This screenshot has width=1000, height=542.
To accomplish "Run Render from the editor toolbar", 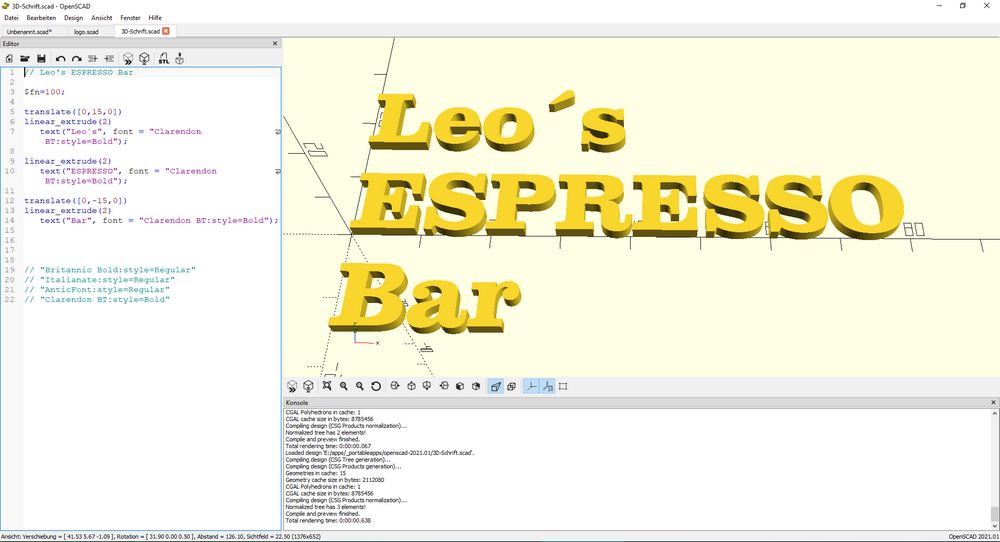I will pyautogui.click(x=144, y=59).
